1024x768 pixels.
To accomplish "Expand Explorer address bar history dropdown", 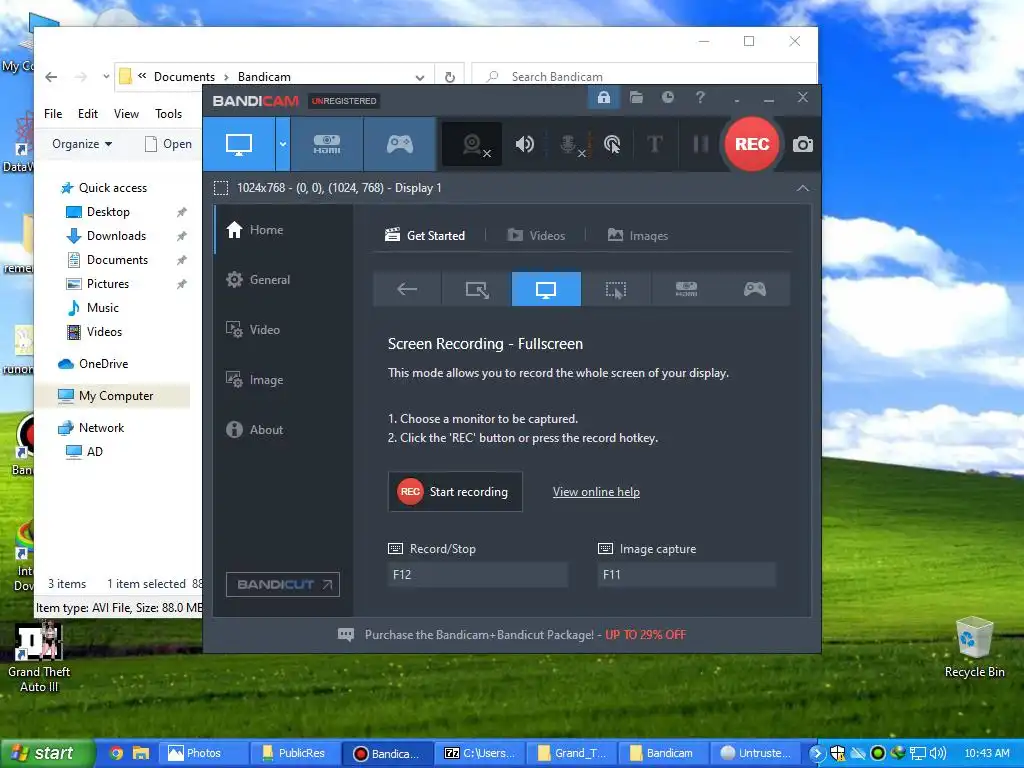I will pos(419,77).
